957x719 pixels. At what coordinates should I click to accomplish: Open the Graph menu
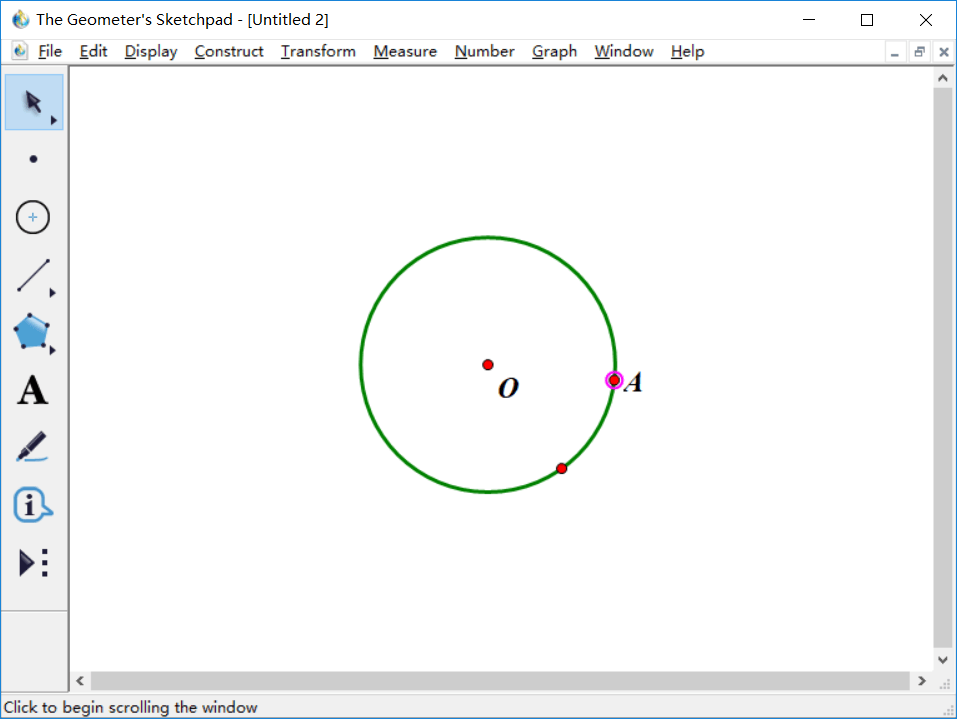554,51
